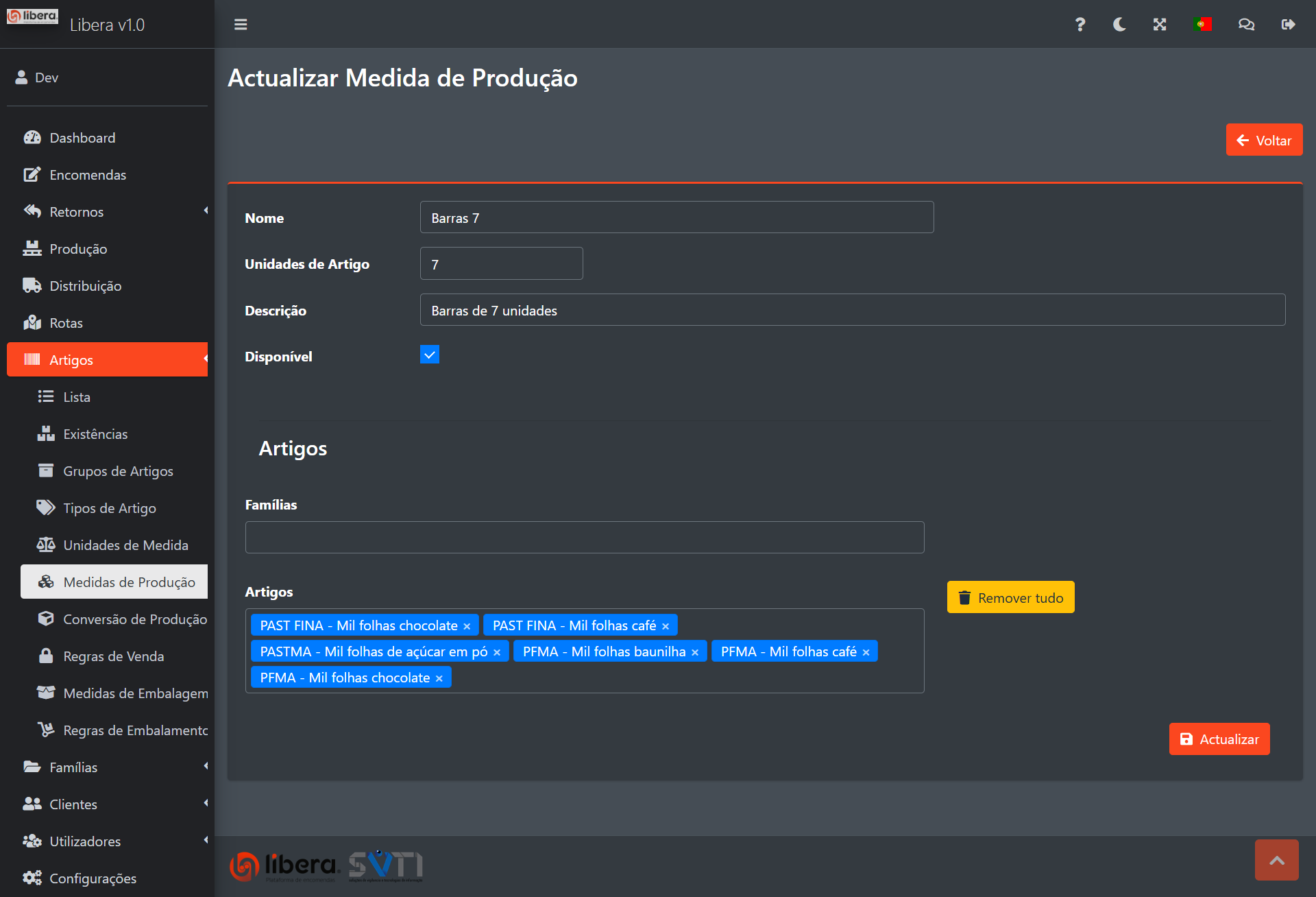Toggle dark mode moon icon
This screenshot has height=897, width=1316.
pyautogui.click(x=1119, y=25)
